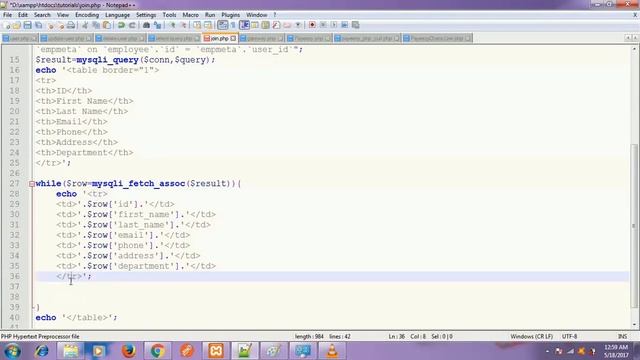Click Windows (CR LF) in the status bar
The width and height of the screenshot is (640, 360).
click(x=531, y=337)
